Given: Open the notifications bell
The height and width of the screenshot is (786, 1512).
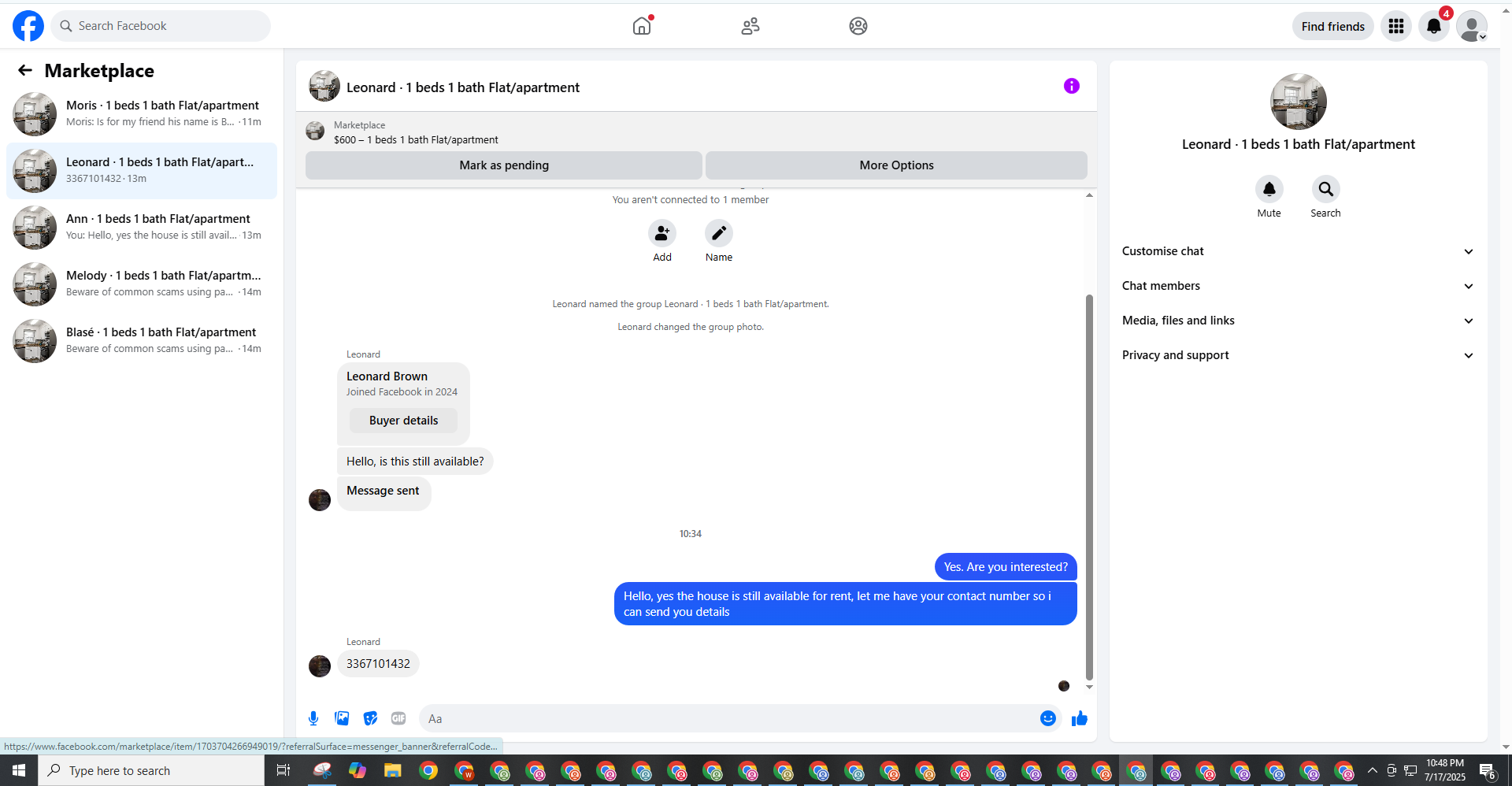Looking at the screenshot, I should [x=1434, y=26].
